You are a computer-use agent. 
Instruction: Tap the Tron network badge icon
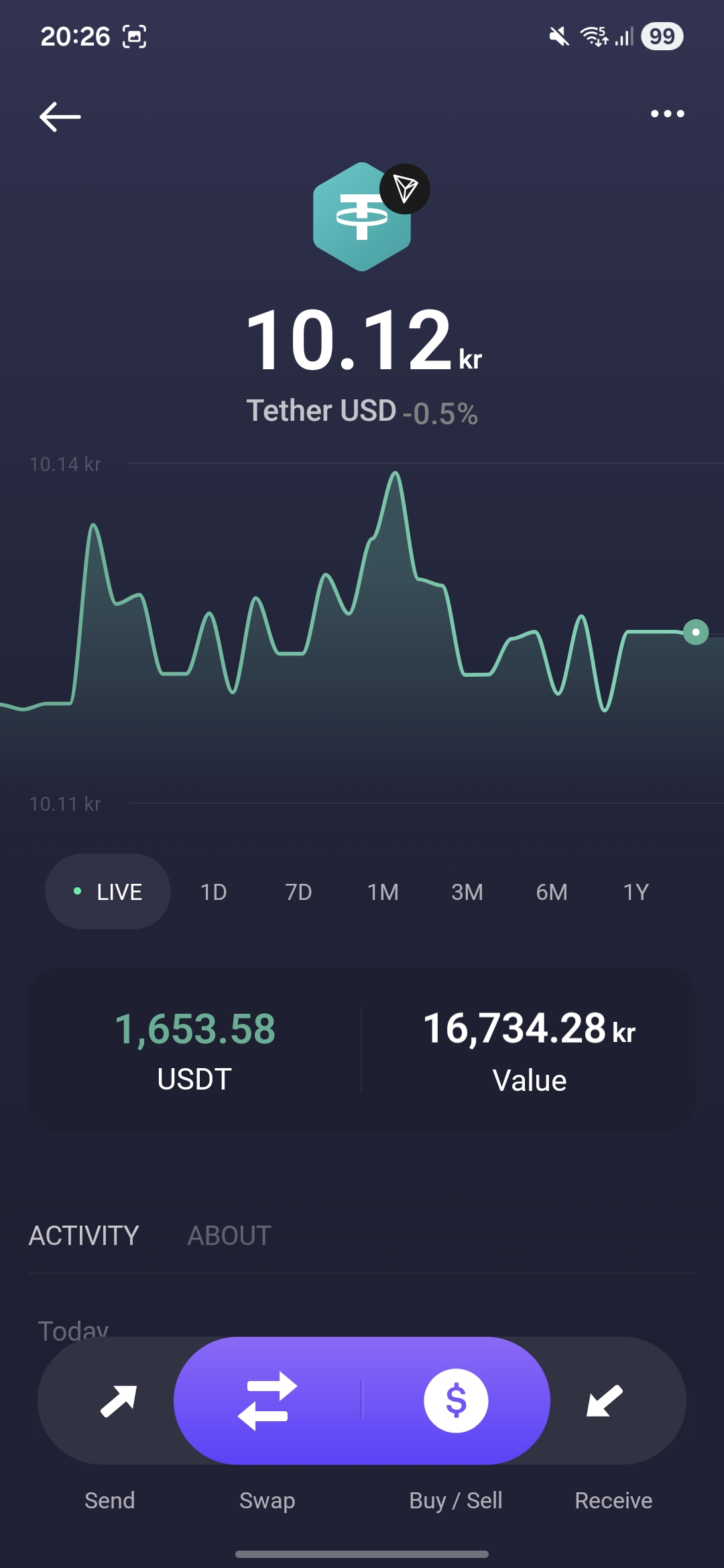point(405,189)
